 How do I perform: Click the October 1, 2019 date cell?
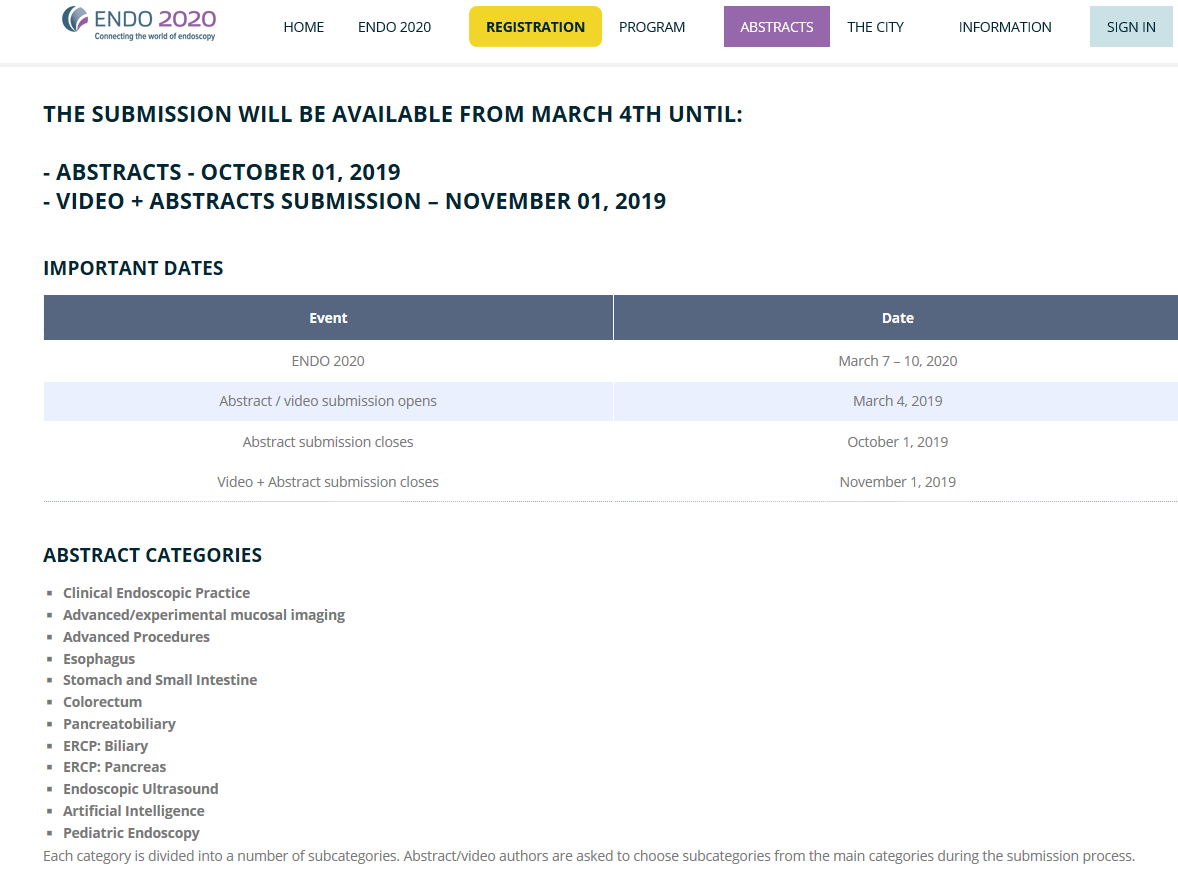point(897,442)
